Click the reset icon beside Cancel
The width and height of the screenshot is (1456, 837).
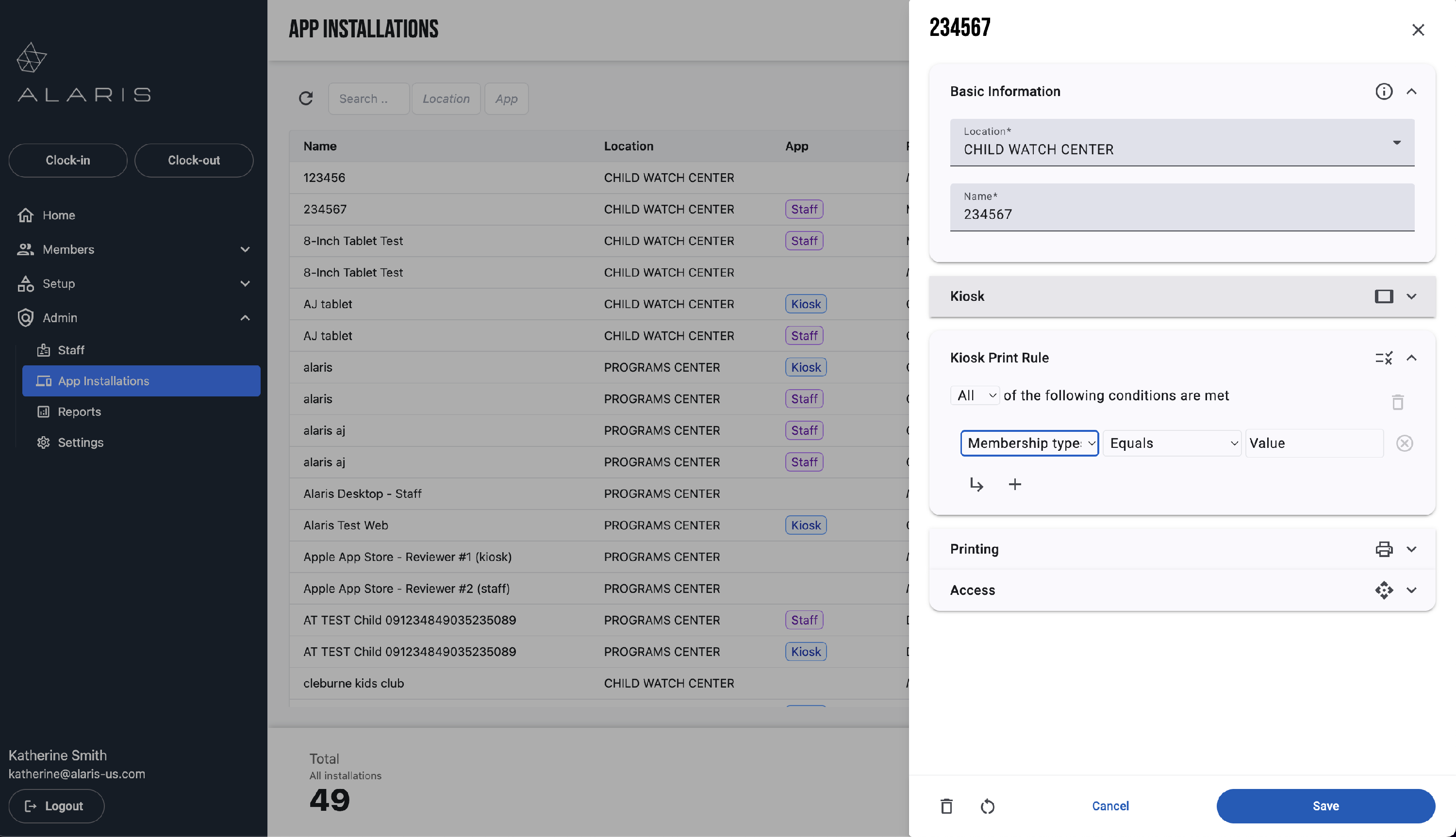click(987, 806)
